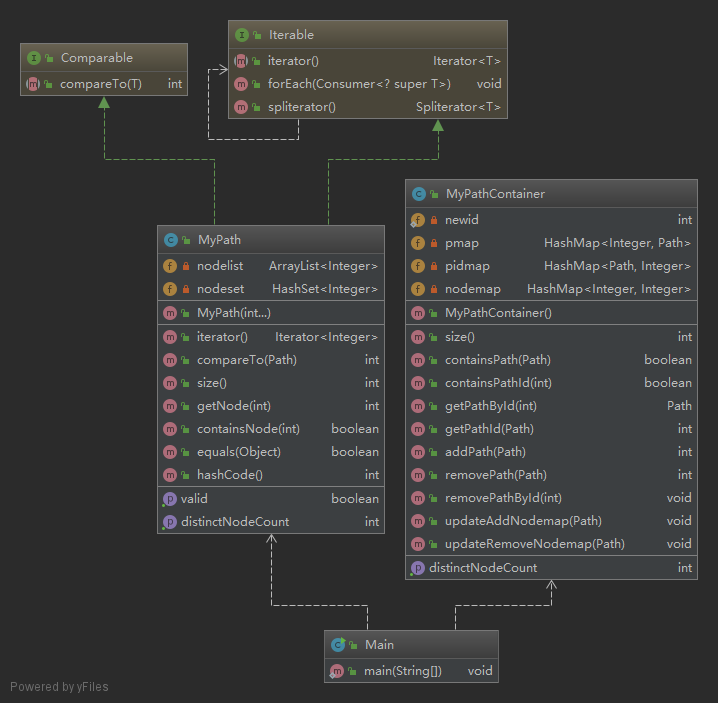Image resolution: width=718 pixels, height=703 pixels.
Task: Click the class icon next to MyPath
Action: pos(170,240)
